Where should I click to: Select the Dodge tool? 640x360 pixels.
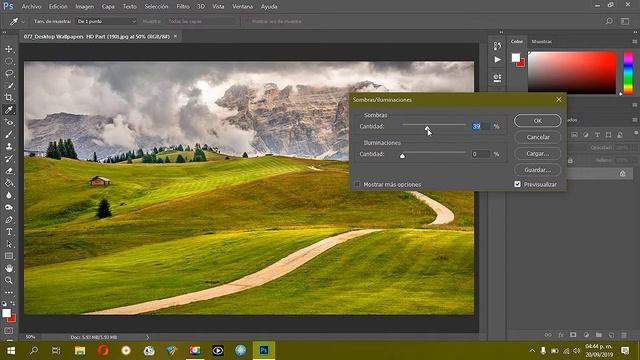(9, 207)
